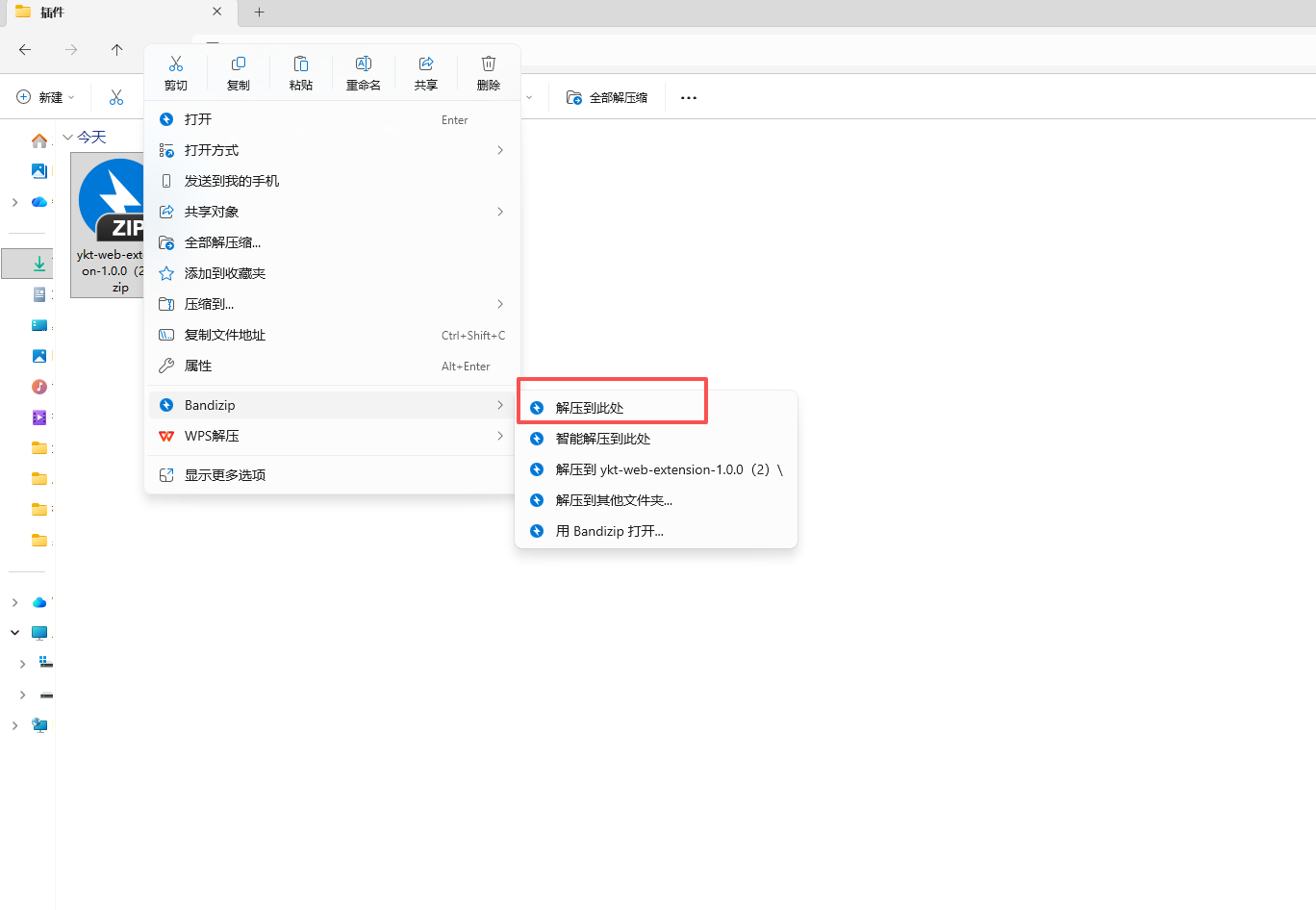Collapse the This PC tree node
The width and height of the screenshot is (1316, 910).
[x=14, y=633]
